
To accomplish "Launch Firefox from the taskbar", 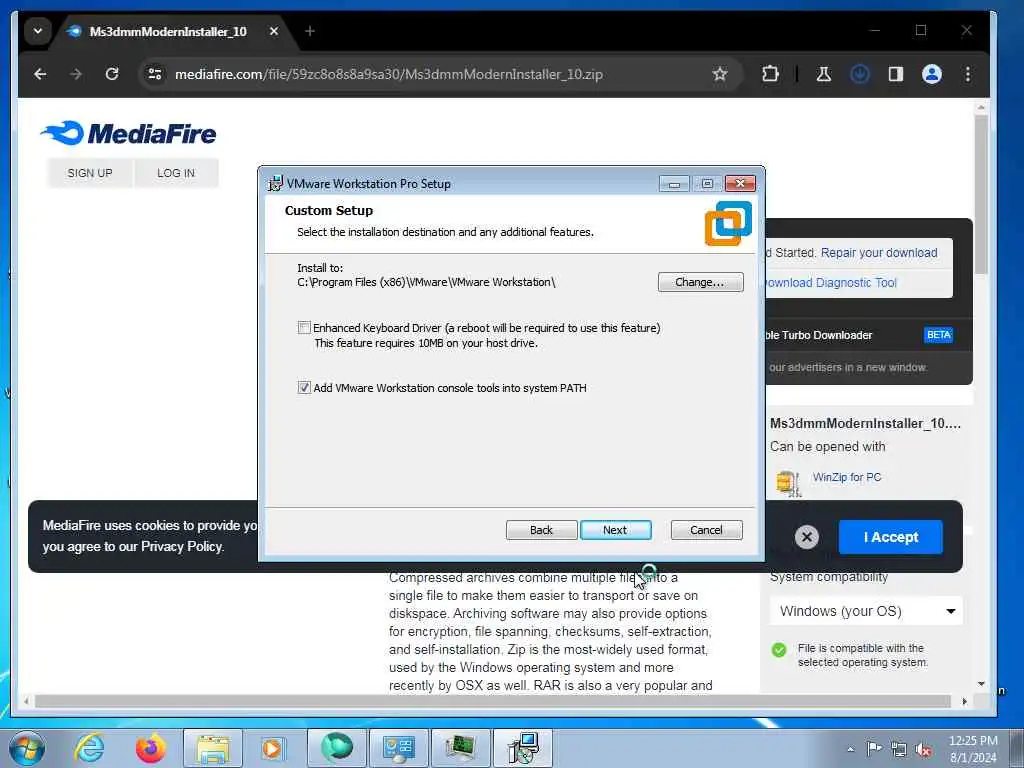I will point(150,748).
